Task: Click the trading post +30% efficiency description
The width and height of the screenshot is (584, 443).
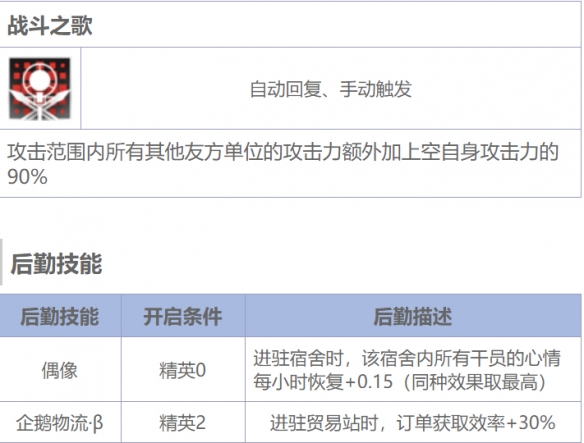Action: point(413,423)
